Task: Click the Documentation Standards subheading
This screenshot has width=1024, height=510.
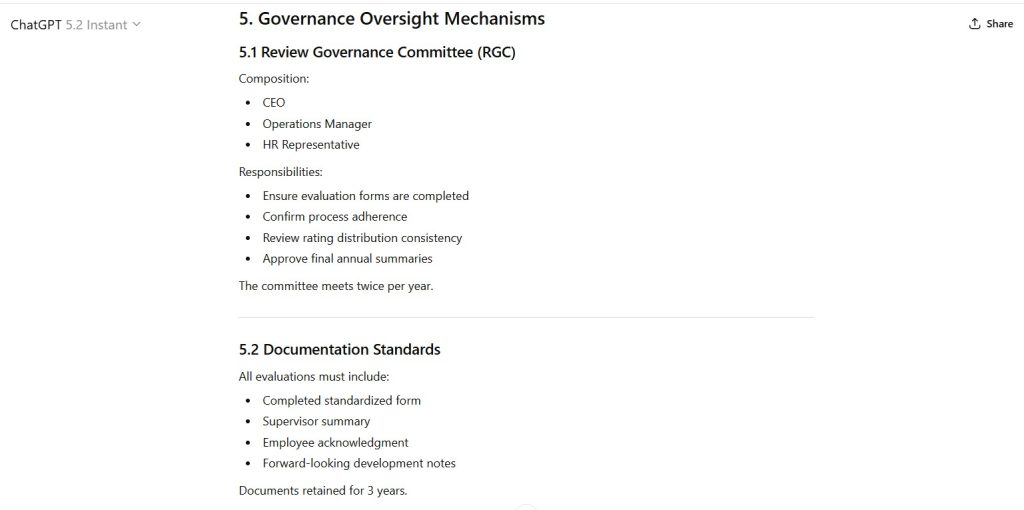Action: click(x=339, y=349)
